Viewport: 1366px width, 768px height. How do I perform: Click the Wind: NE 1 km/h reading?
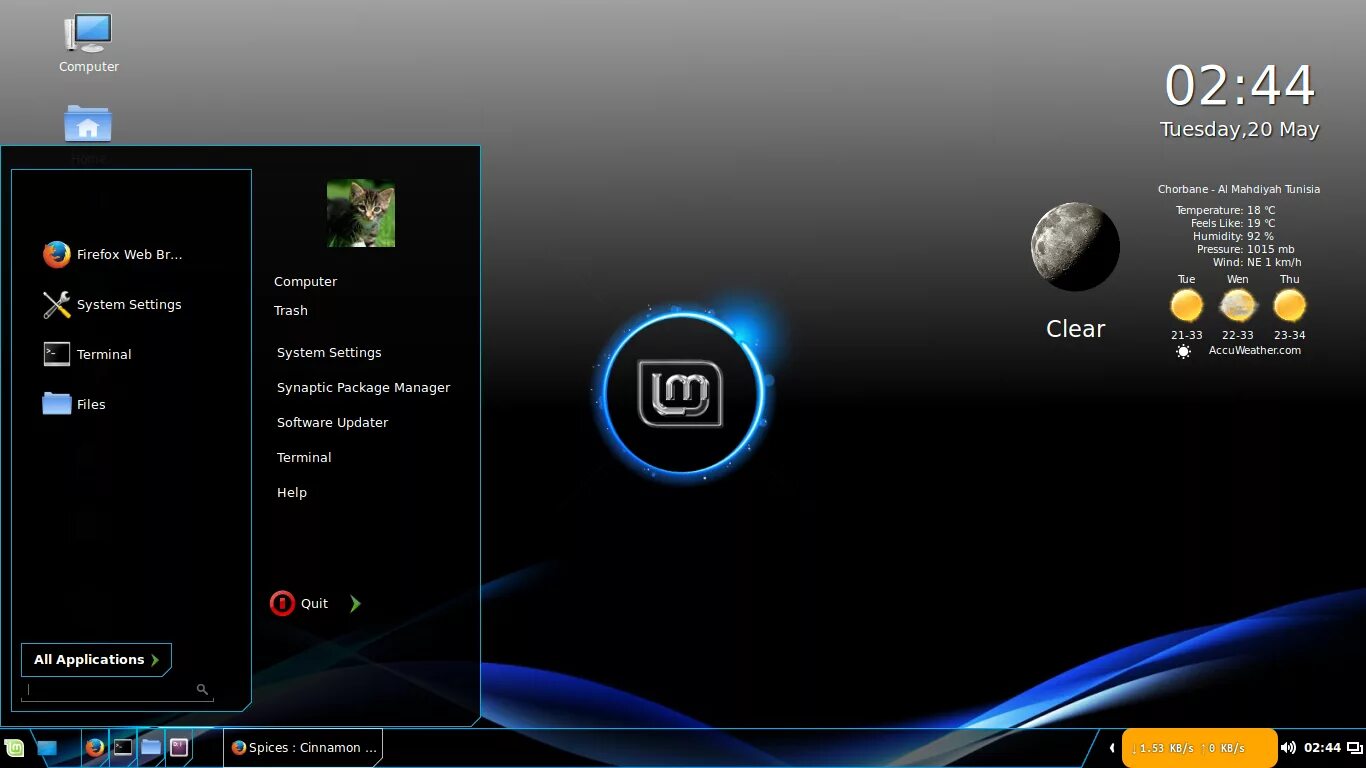1257,262
